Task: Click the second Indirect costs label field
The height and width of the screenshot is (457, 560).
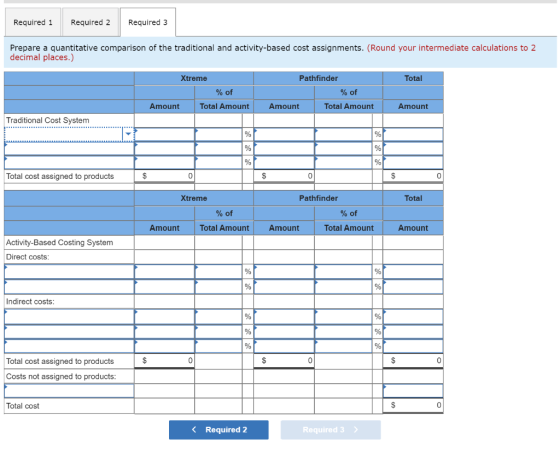Action: click(x=69, y=332)
